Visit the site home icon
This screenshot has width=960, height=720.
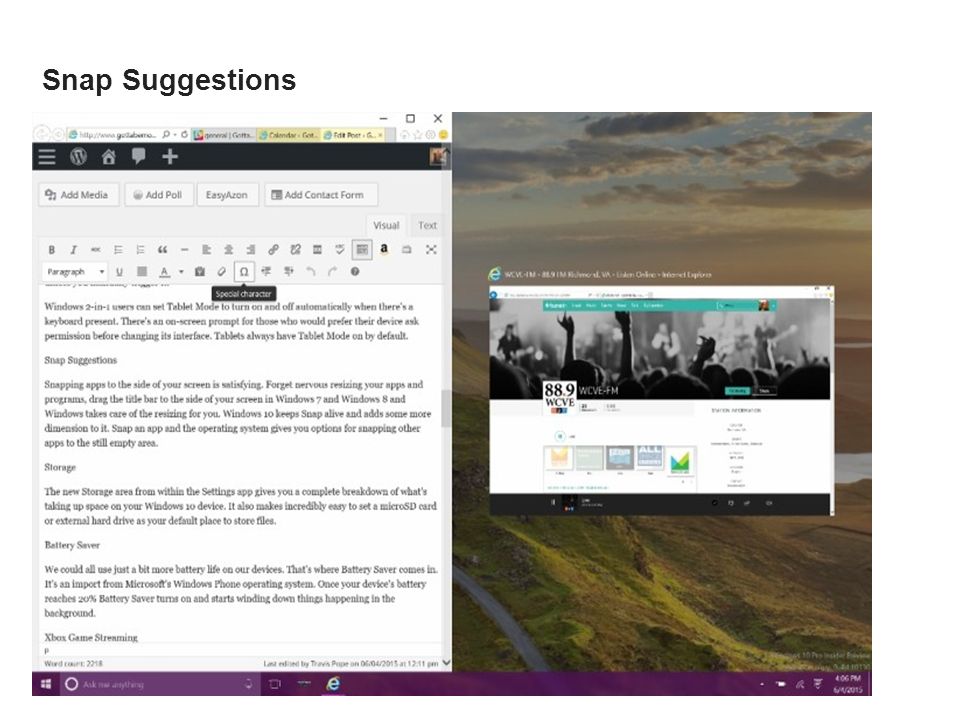coord(109,157)
